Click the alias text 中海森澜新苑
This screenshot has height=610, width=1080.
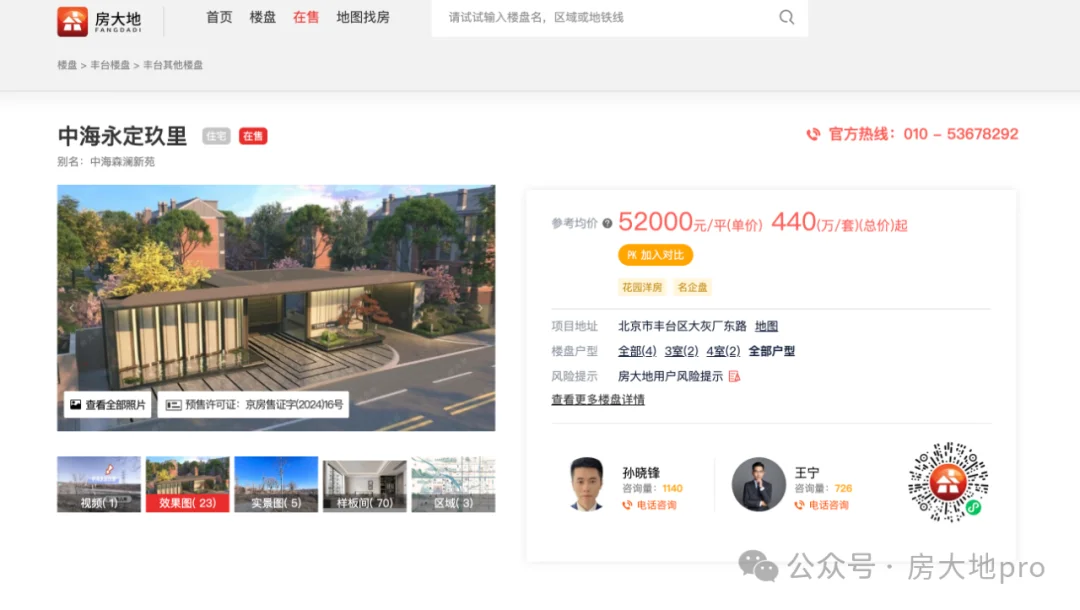pyautogui.click(x=123, y=162)
